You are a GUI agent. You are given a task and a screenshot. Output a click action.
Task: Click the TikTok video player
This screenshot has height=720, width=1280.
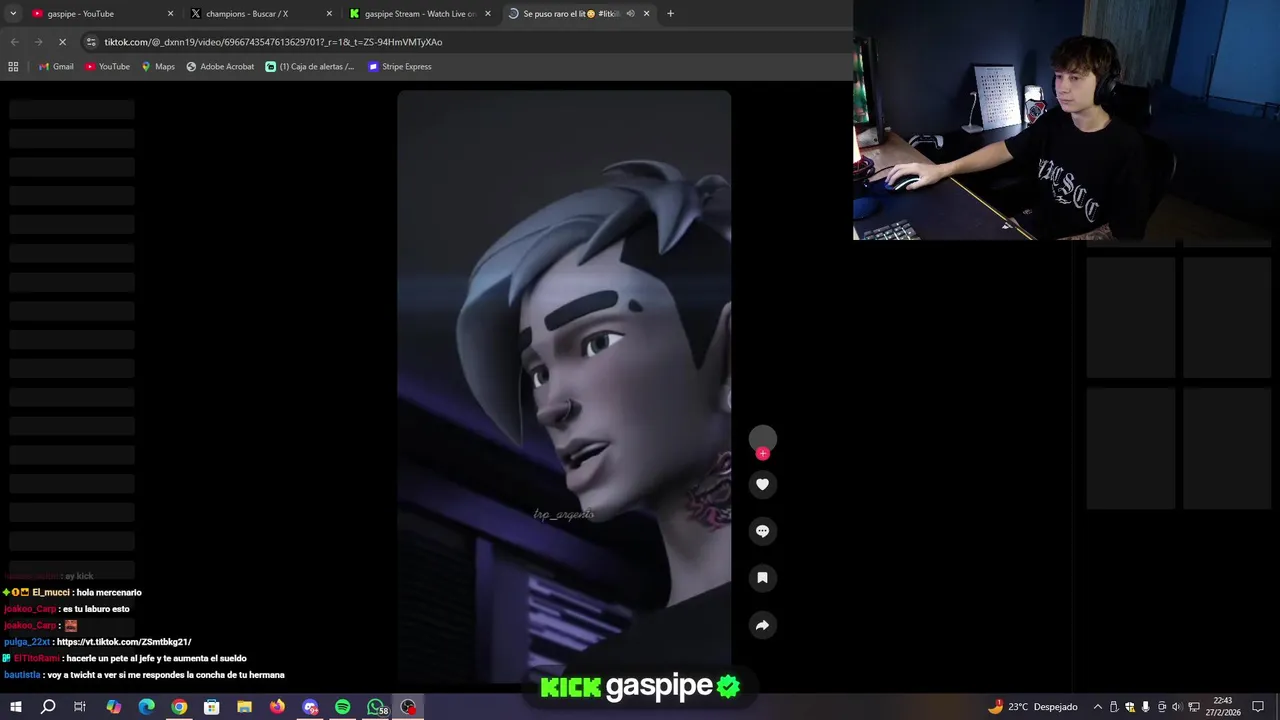564,386
